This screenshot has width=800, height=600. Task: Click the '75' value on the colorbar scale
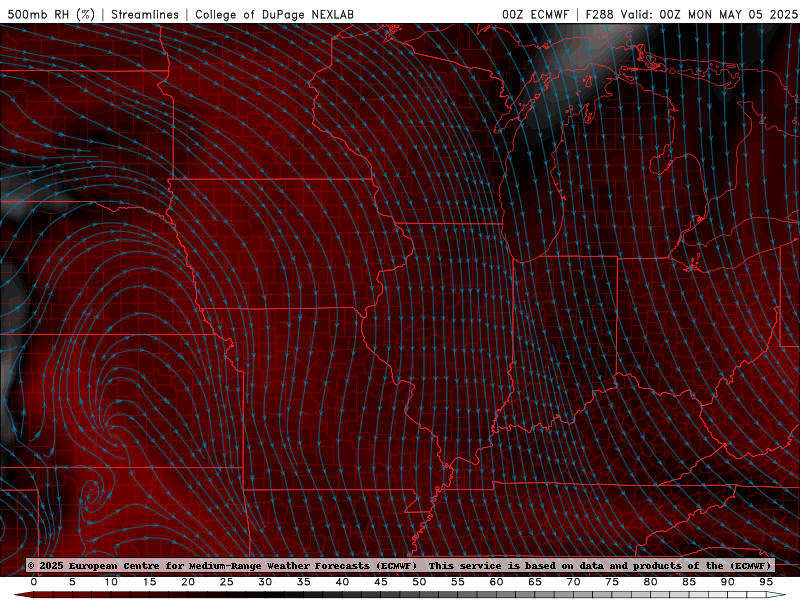612,582
